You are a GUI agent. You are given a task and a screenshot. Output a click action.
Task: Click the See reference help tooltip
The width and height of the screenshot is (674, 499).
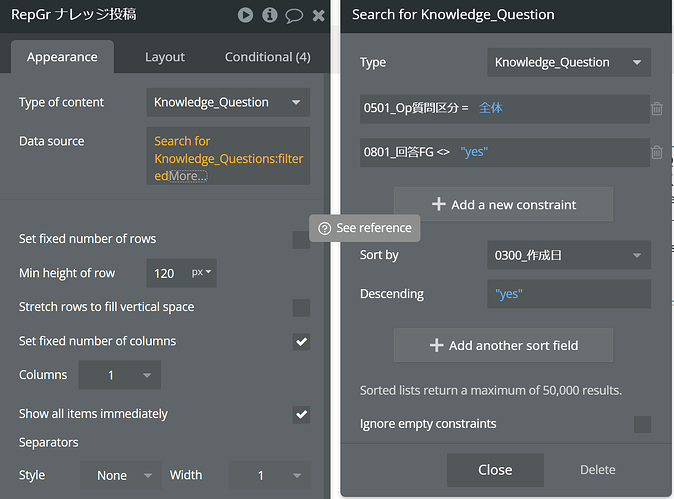click(x=365, y=228)
